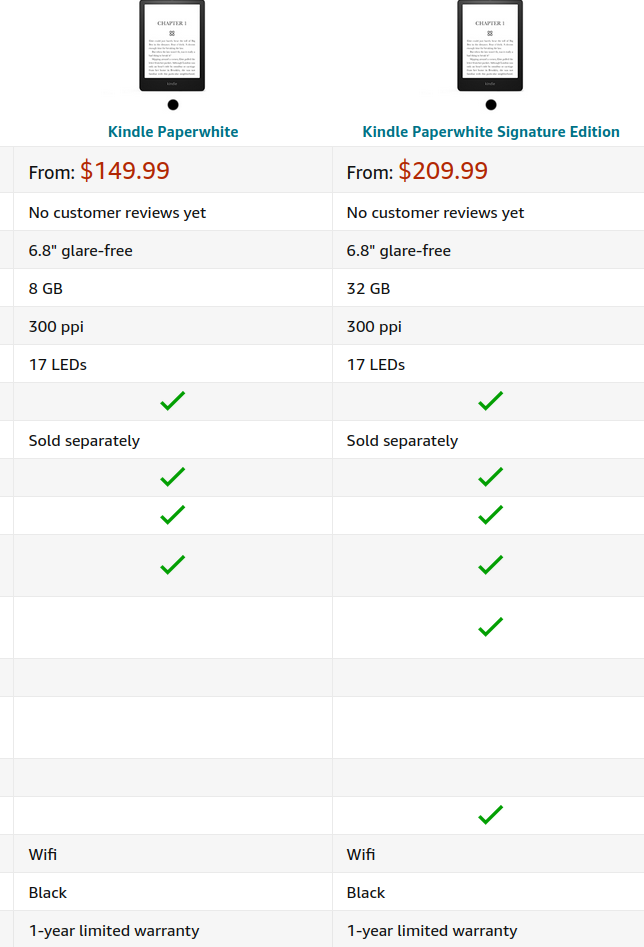The width and height of the screenshot is (644, 947).
Task: Click 'No customer reviews yet' under Kindle Paperwhite
Action: pos(117,213)
